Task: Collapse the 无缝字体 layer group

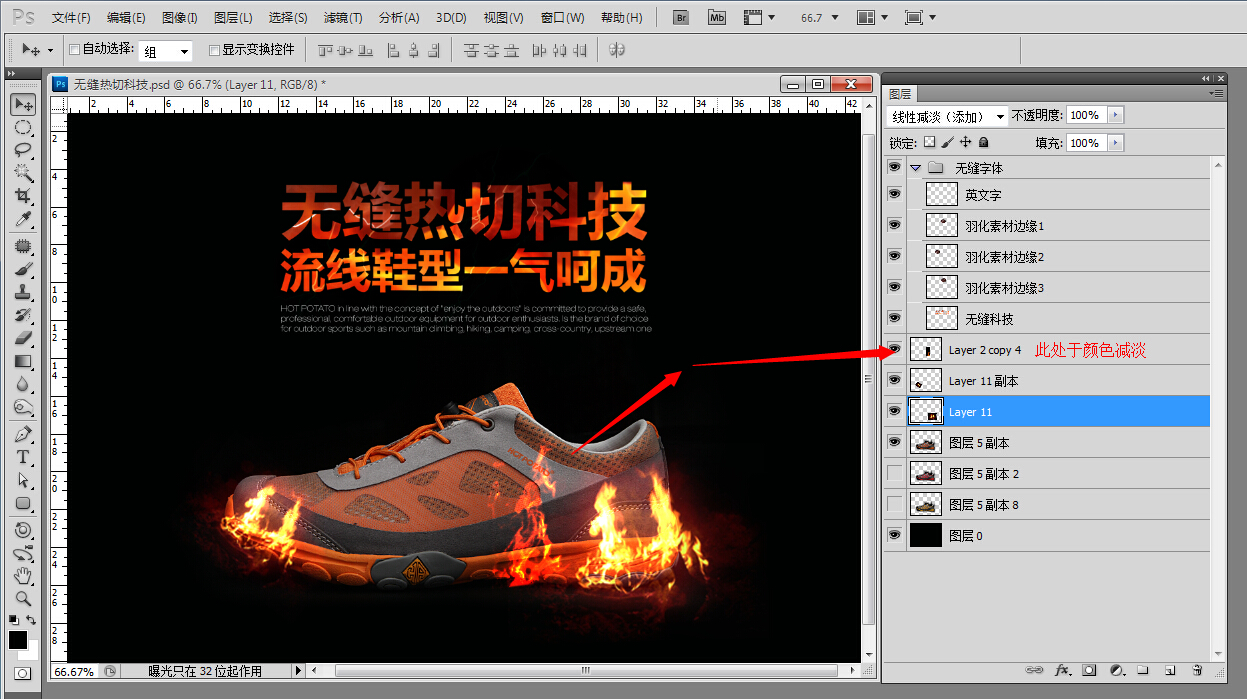Action: (915, 168)
